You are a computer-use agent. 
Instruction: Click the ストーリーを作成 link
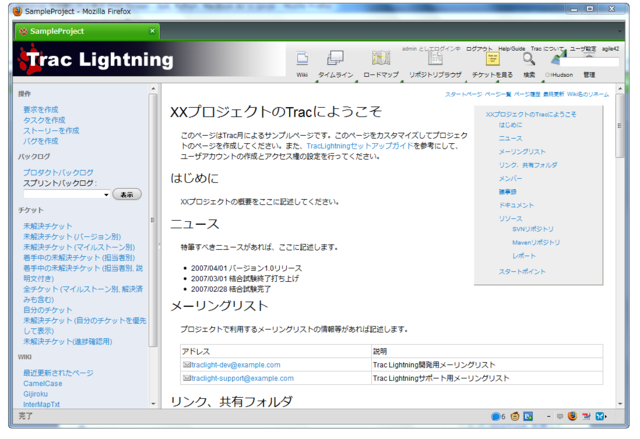coord(51,131)
